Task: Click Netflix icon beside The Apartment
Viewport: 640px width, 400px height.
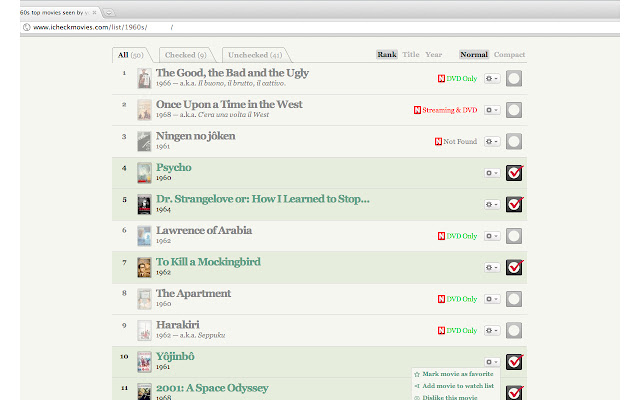Action: pos(441,299)
